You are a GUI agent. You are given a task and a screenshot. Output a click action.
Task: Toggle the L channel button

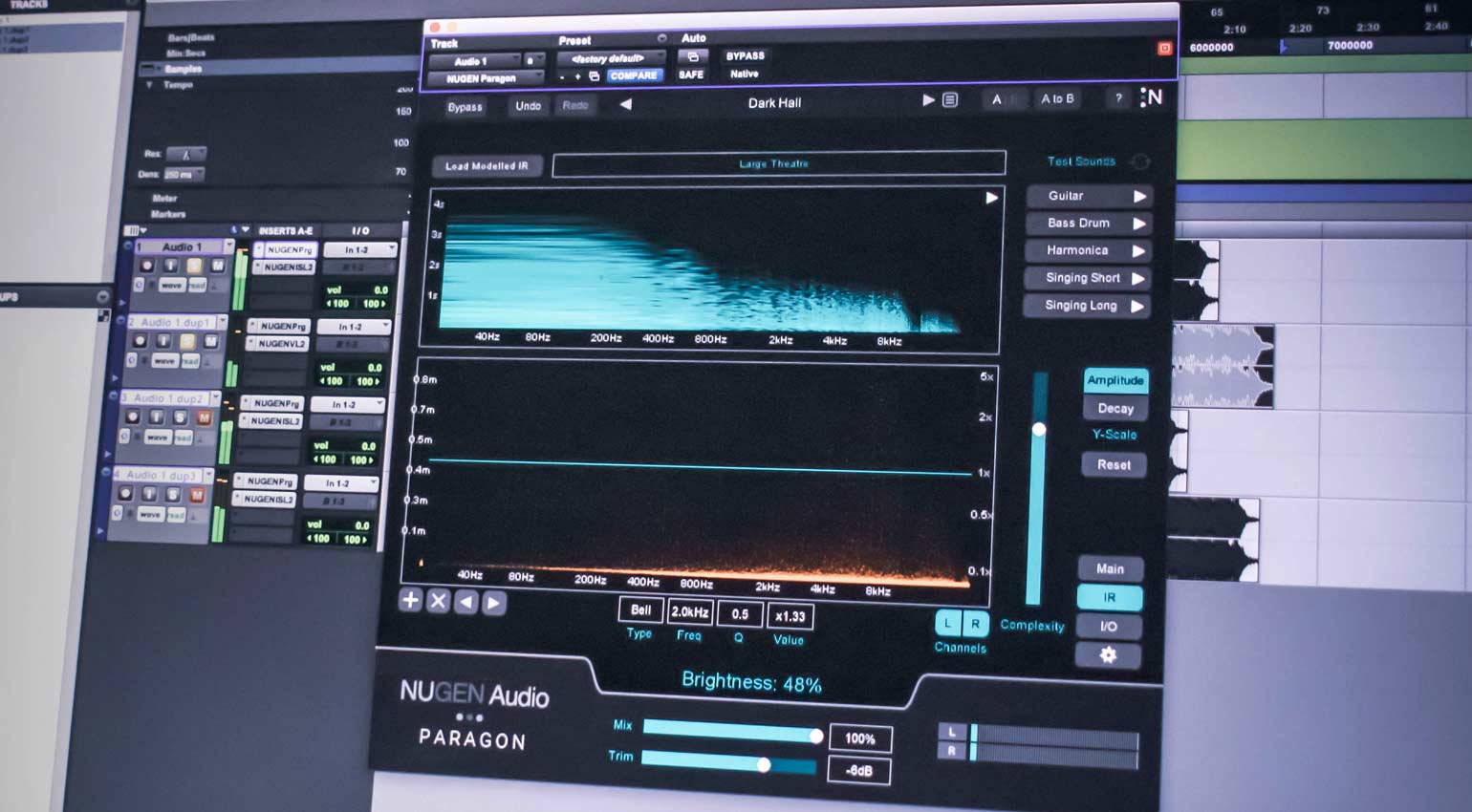tap(948, 624)
